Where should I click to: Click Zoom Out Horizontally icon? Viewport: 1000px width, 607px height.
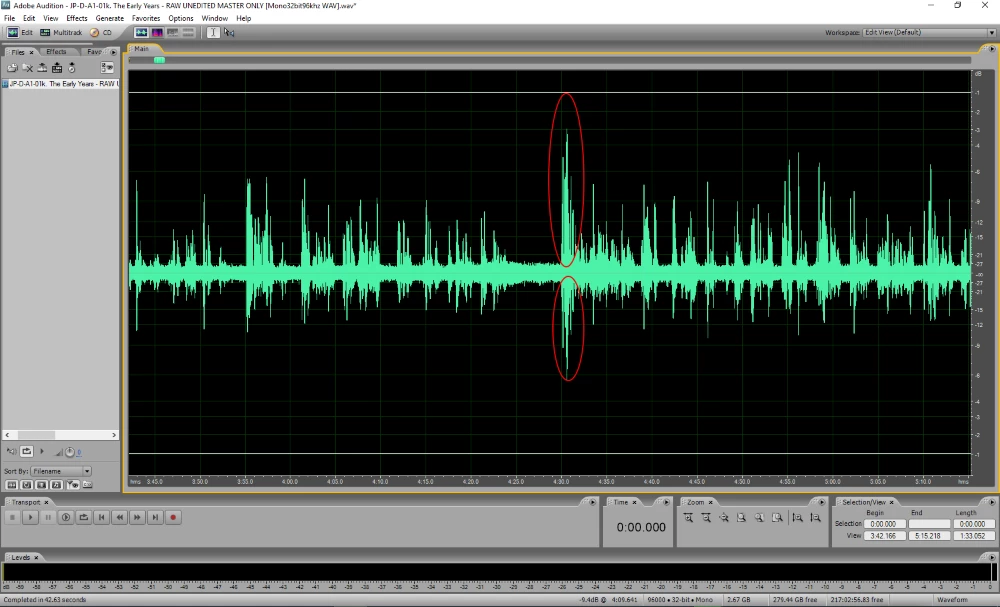[706, 518]
